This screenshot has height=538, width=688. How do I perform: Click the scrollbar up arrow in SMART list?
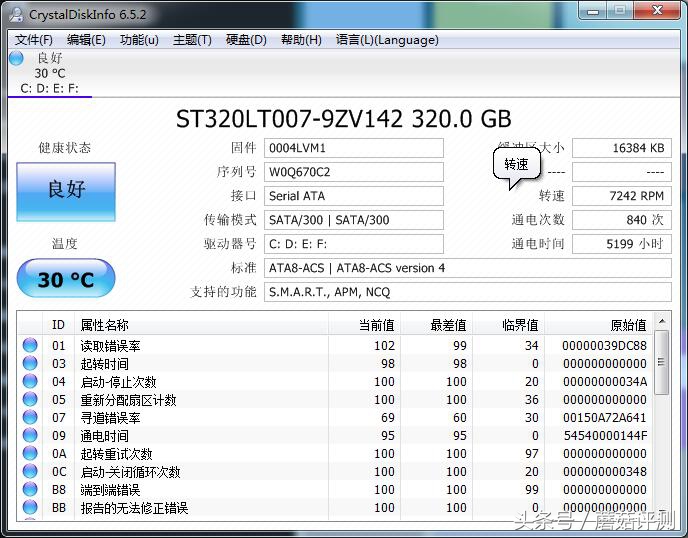[662, 322]
